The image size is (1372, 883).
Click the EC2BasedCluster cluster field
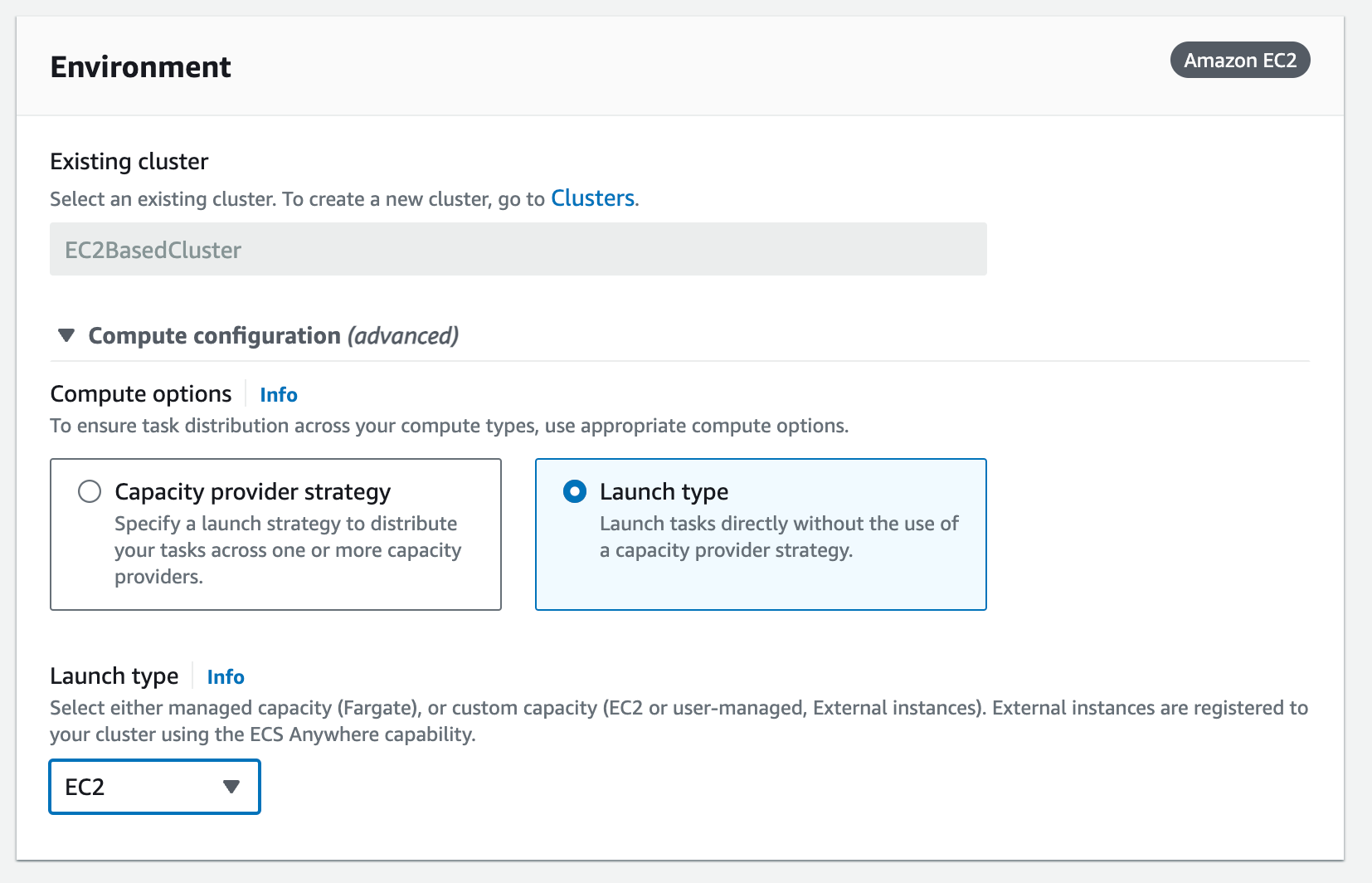tap(518, 250)
